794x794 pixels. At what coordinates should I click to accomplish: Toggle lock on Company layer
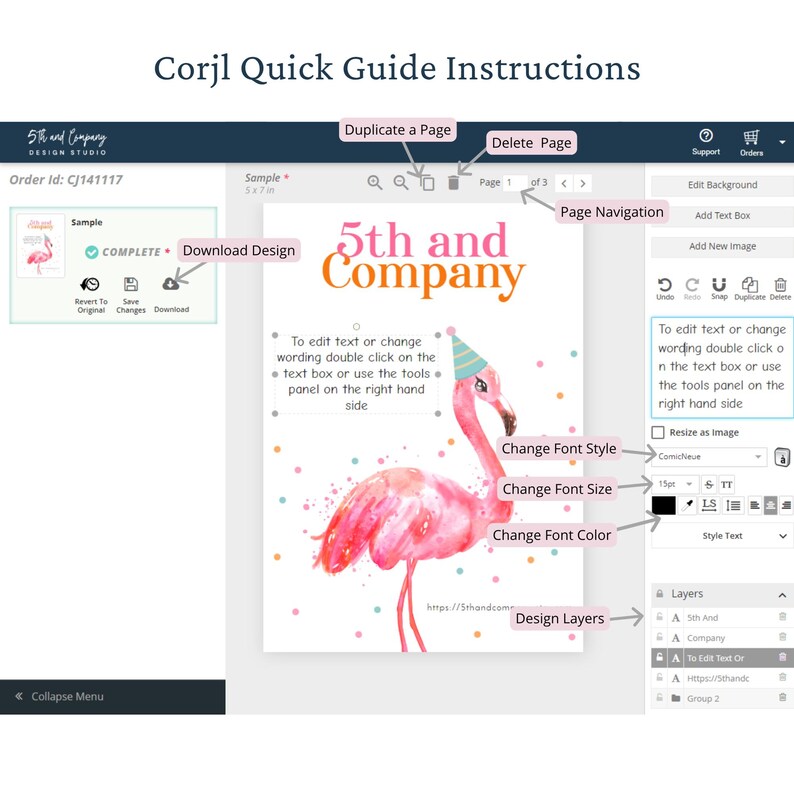[x=659, y=637]
